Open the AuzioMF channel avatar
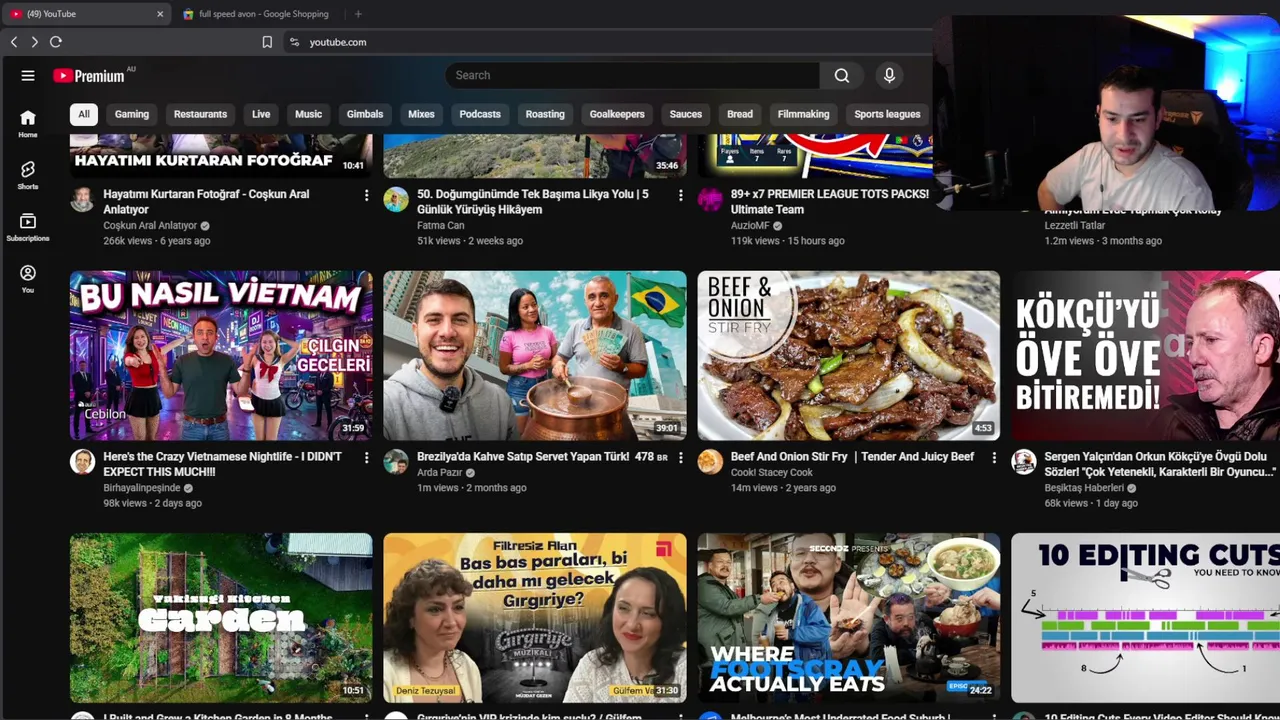The image size is (1280, 720). click(x=710, y=199)
